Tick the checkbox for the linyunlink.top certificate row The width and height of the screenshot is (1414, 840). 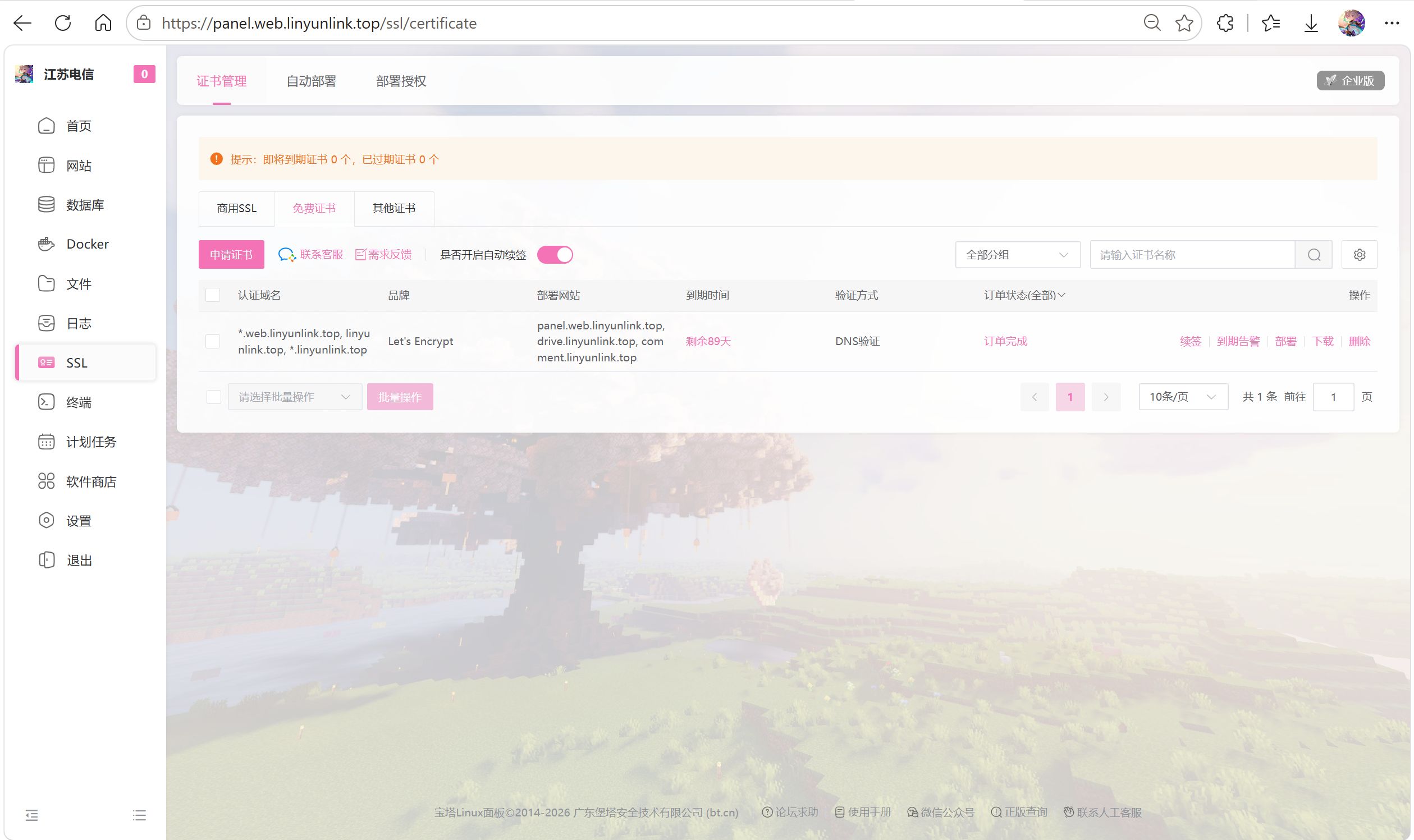(213, 341)
